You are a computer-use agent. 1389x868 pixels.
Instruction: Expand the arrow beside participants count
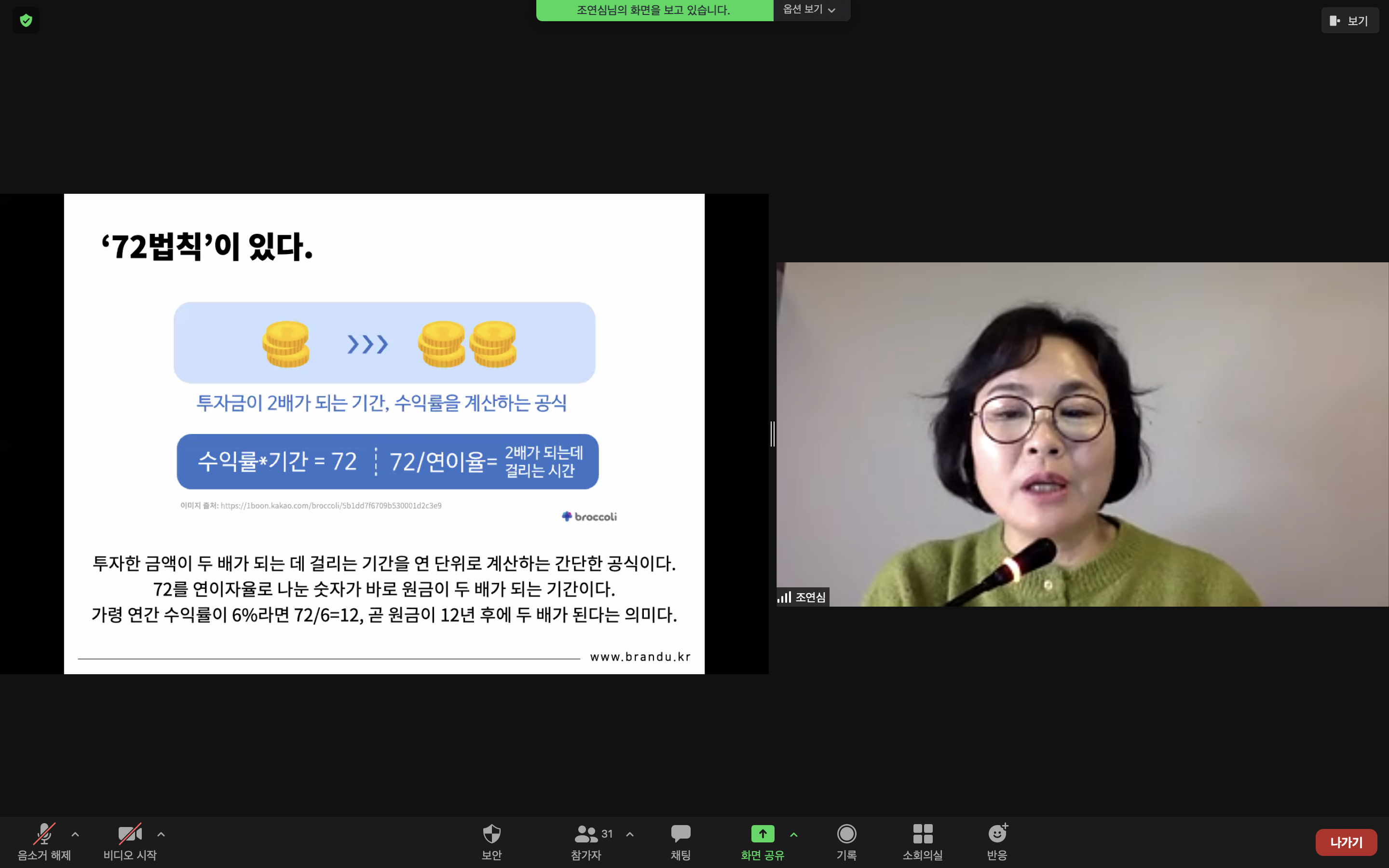630,834
